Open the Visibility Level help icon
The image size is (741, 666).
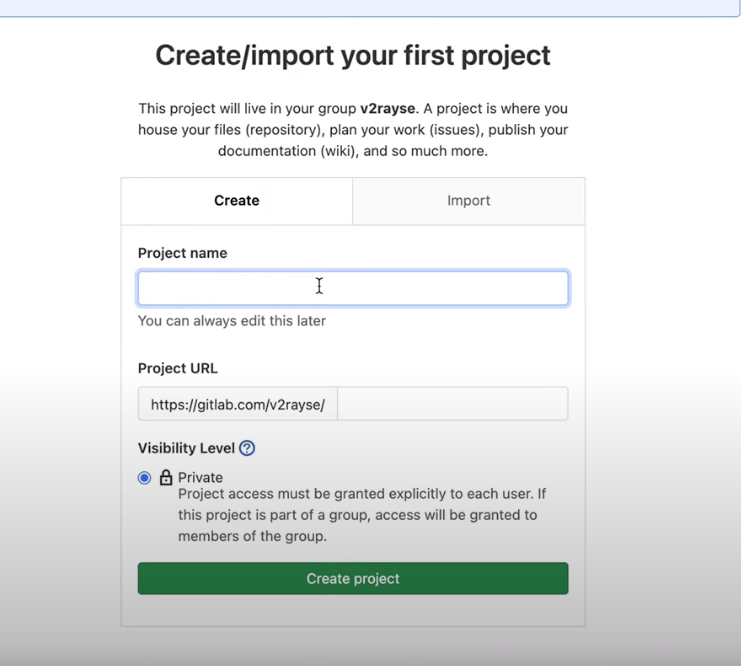247,448
